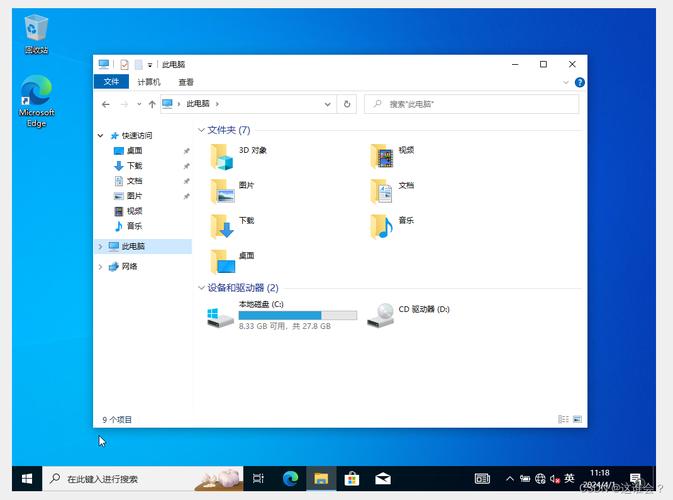Screen dimensions: 673x500
Task: Click File Explorer taskbar button
Action: (x=321, y=479)
